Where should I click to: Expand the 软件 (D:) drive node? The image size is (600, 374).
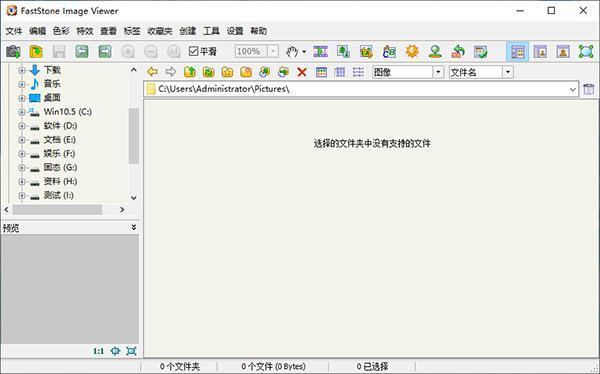pos(22,126)
